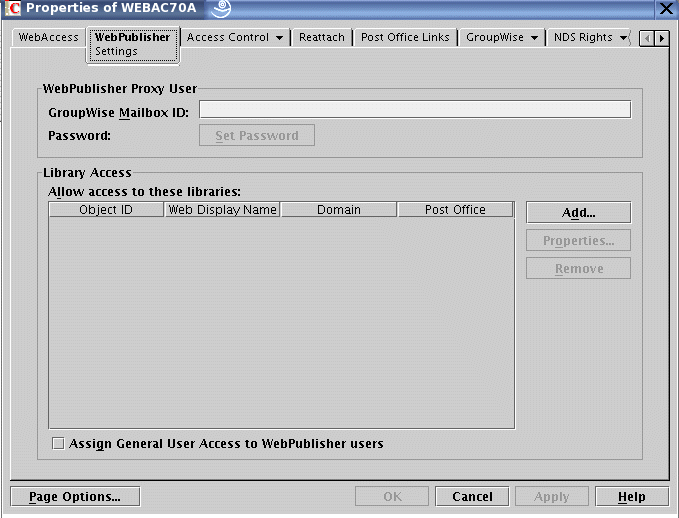
Task: Click the Set Password button
Action: coord(257,136)
